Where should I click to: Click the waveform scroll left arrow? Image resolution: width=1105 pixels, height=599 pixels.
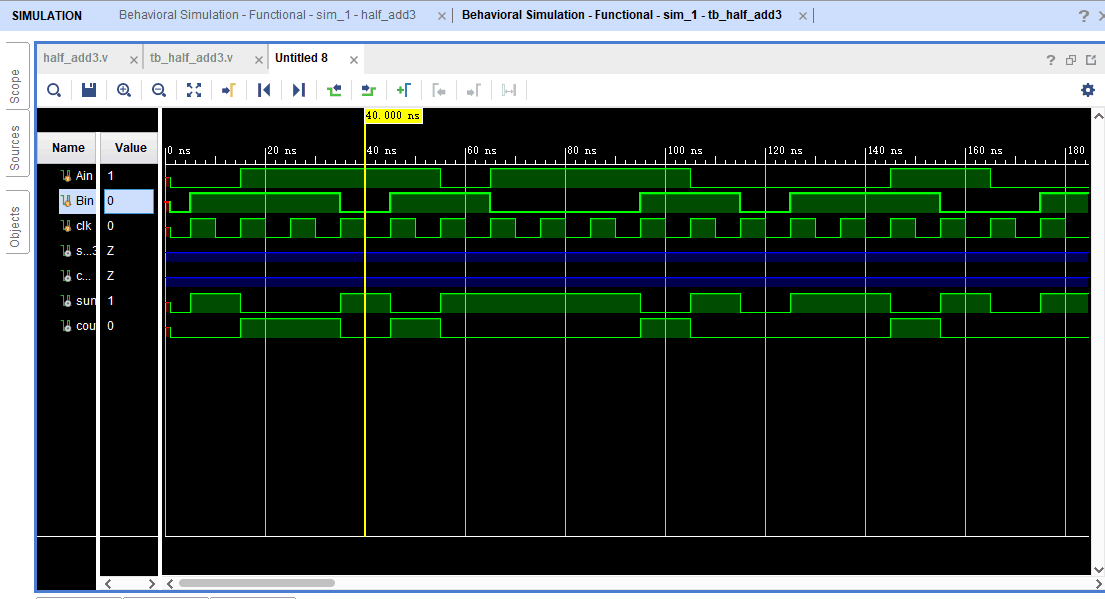170,583
